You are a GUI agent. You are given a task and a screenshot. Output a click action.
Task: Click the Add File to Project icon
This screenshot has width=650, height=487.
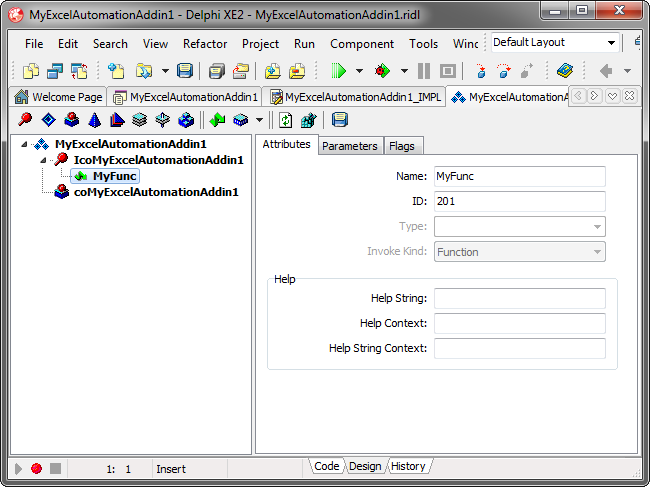272,71
